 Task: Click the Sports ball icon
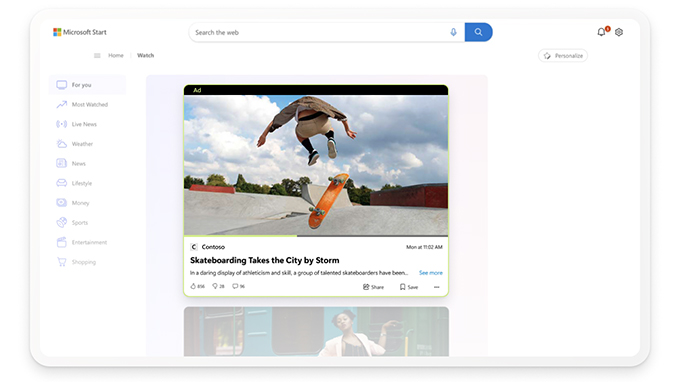tap(62, 222)
